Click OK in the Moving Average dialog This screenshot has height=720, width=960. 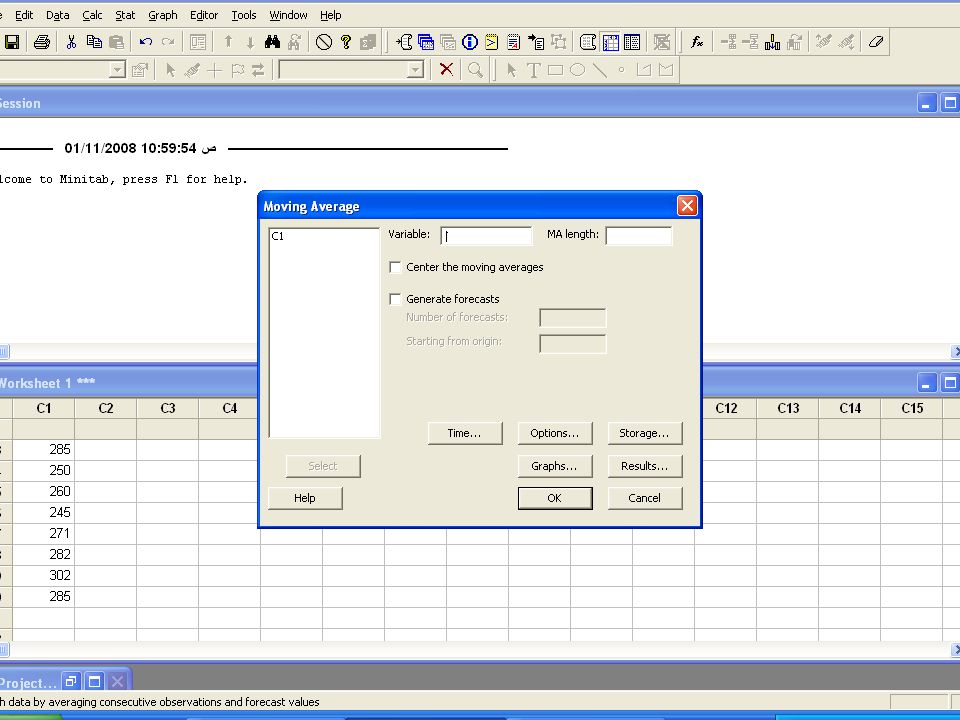[x=555, y=498]
